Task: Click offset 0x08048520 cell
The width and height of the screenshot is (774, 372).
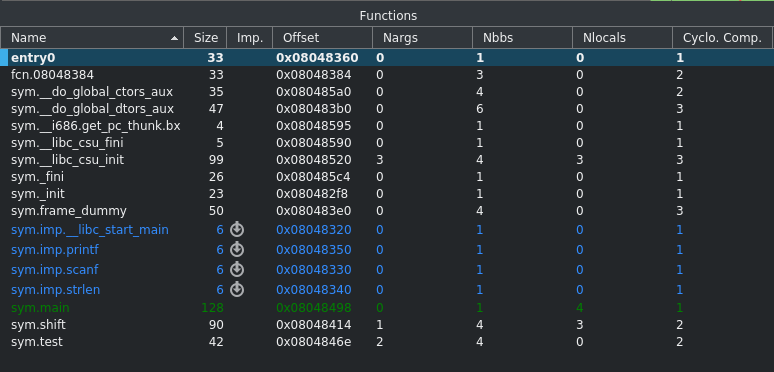Action: tap(313, 160)
